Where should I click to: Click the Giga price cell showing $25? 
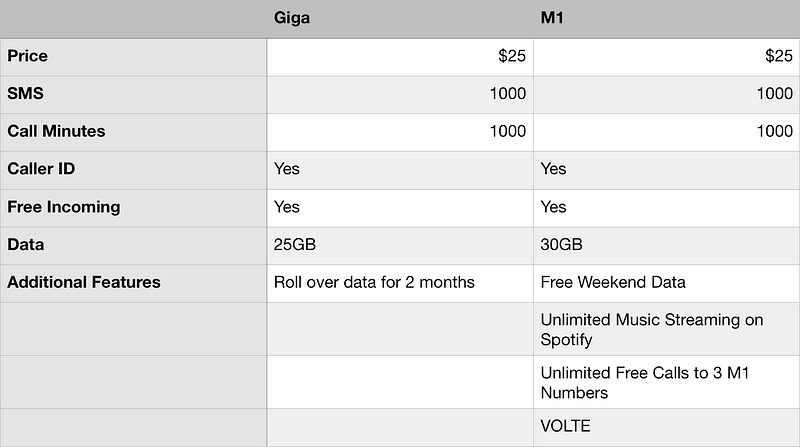click(400, 56)
